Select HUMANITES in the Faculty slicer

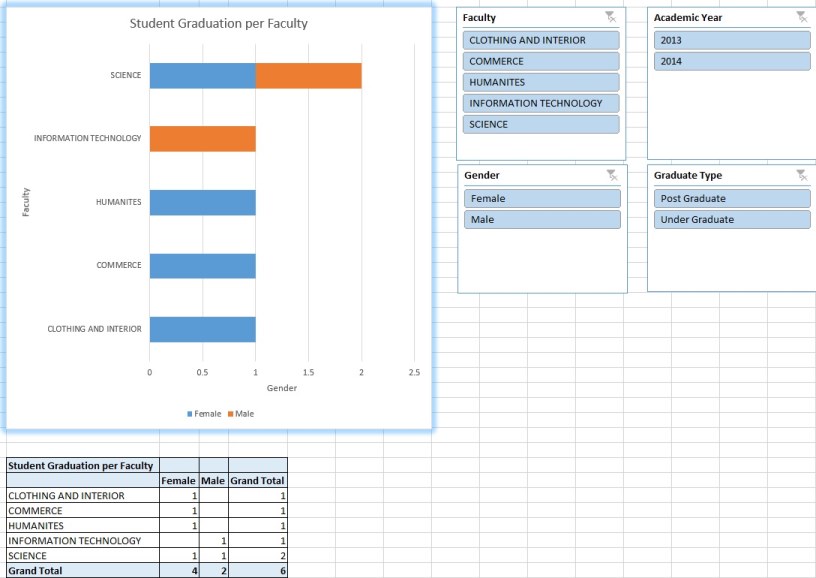point(541,82)
